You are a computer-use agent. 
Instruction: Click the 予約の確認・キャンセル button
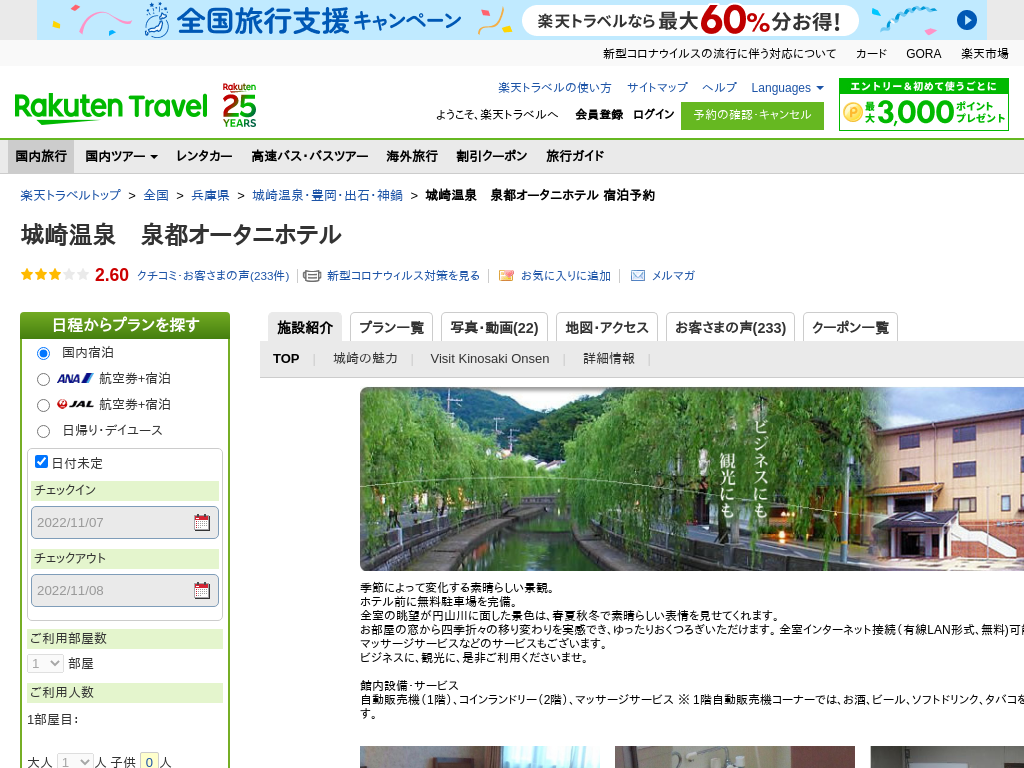(x=752, y=116)
